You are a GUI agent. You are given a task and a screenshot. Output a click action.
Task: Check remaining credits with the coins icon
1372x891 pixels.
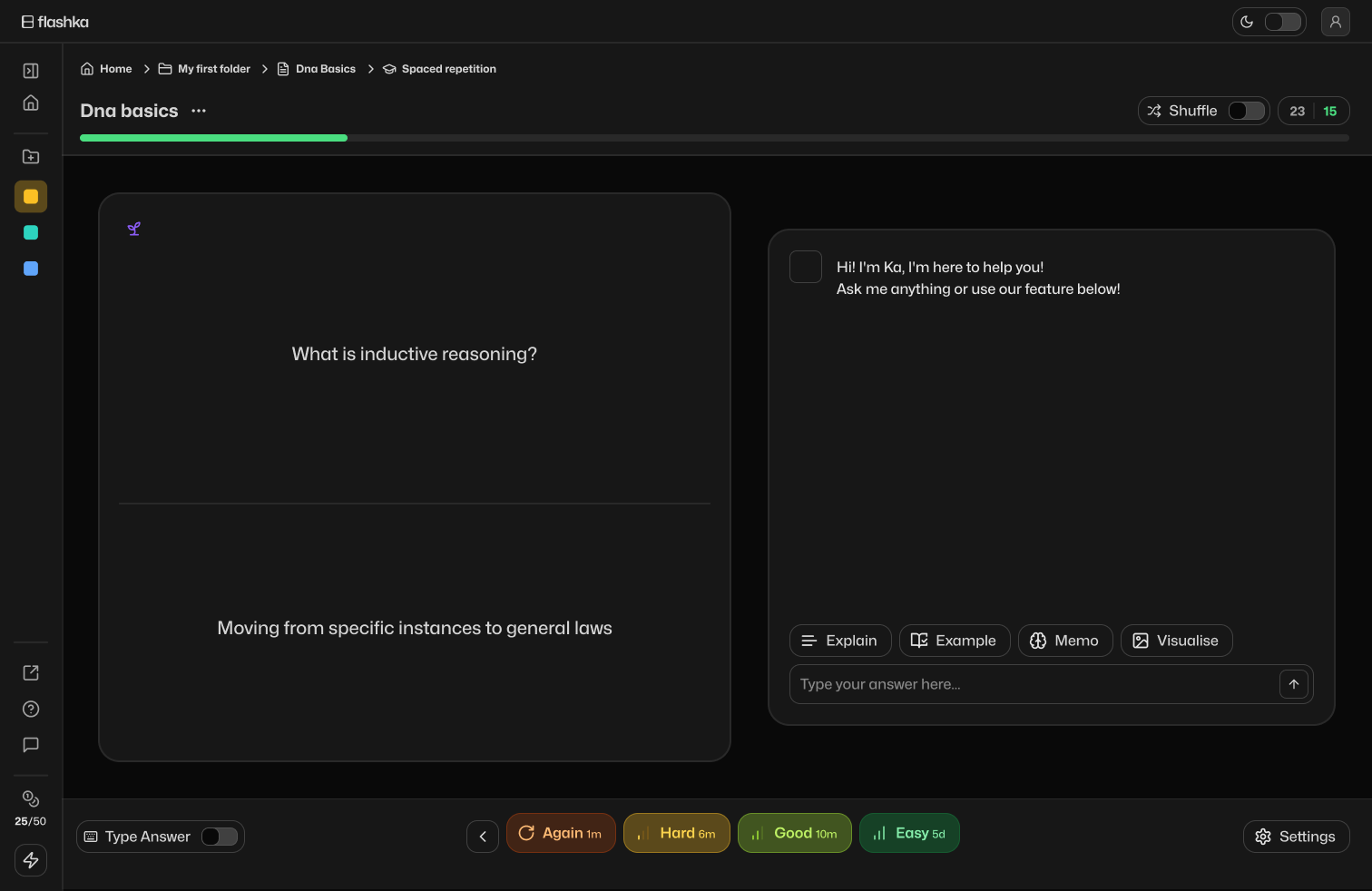click(x=30, y=798)
